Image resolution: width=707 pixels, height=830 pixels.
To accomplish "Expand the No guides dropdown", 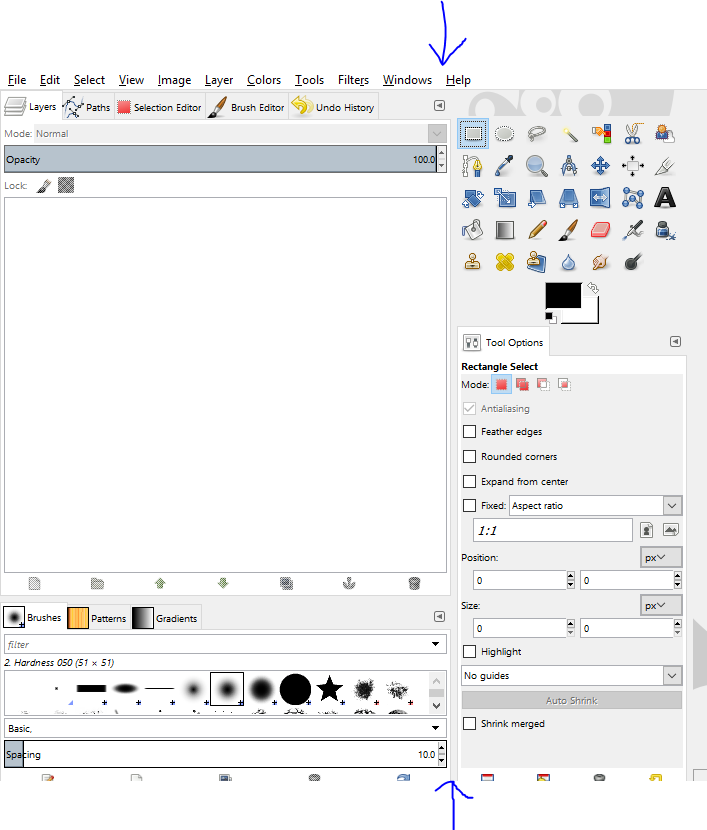I will click(571, 676).
